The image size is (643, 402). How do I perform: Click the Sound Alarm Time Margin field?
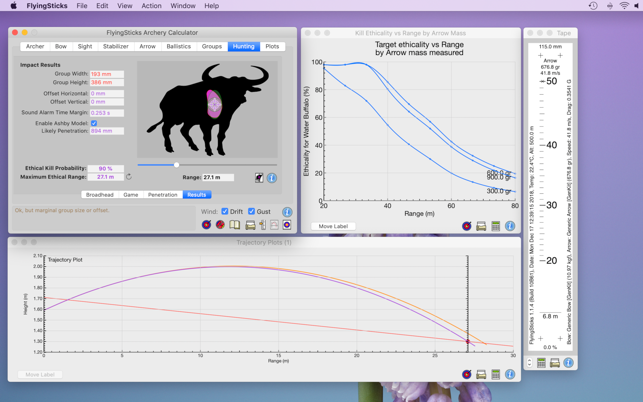click(107, 113)
